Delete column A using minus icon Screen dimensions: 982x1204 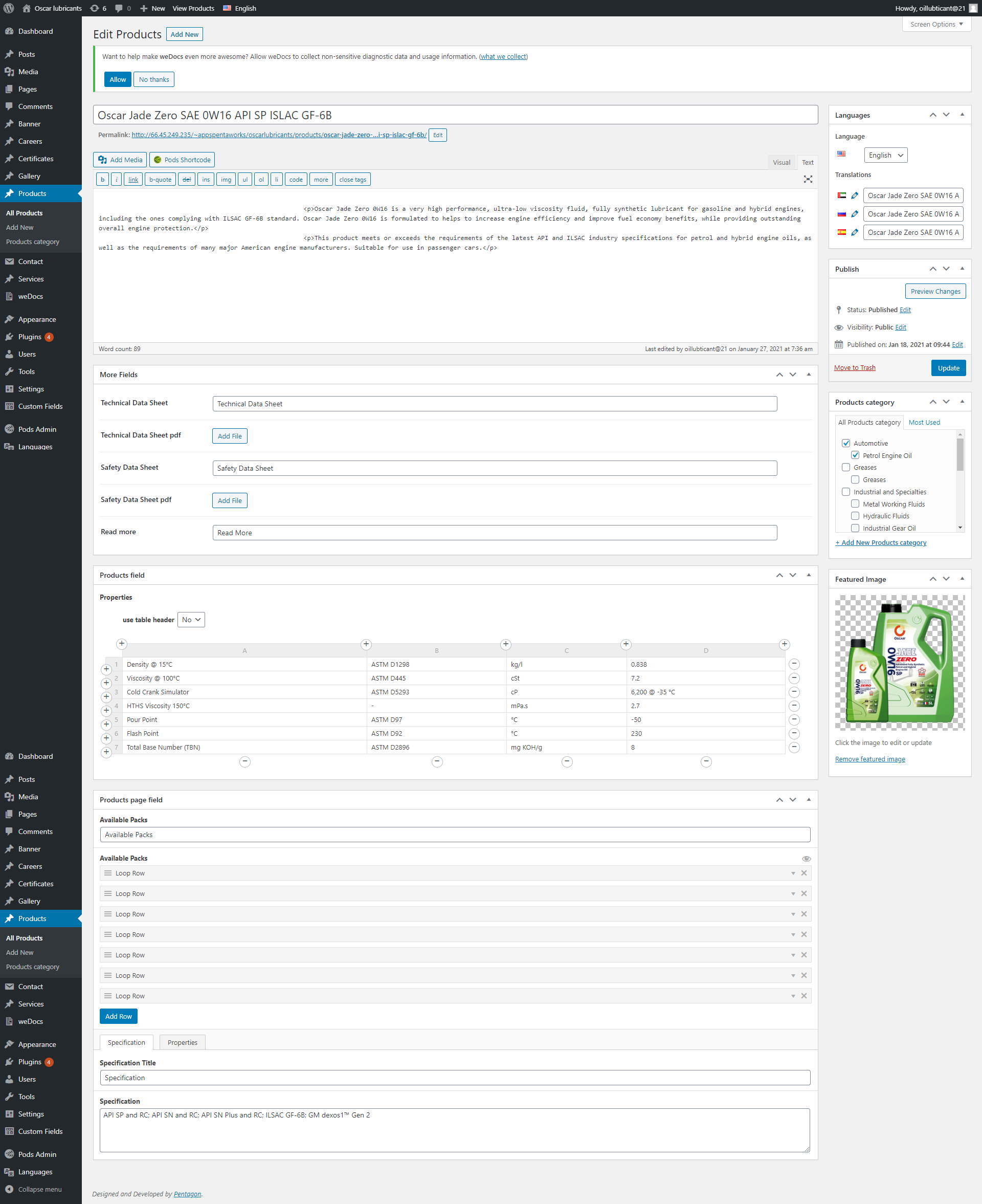[x=245, y=761]
